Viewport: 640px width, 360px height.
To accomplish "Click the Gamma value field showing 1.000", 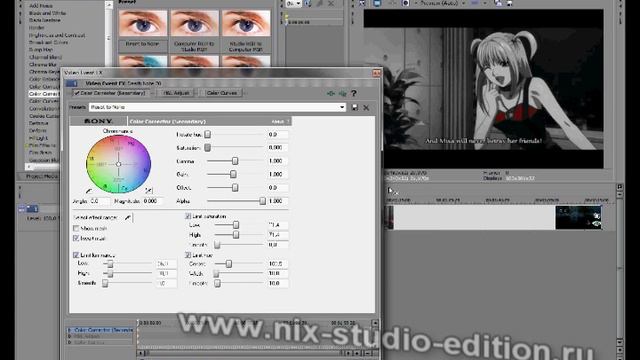I will point(277,161).
